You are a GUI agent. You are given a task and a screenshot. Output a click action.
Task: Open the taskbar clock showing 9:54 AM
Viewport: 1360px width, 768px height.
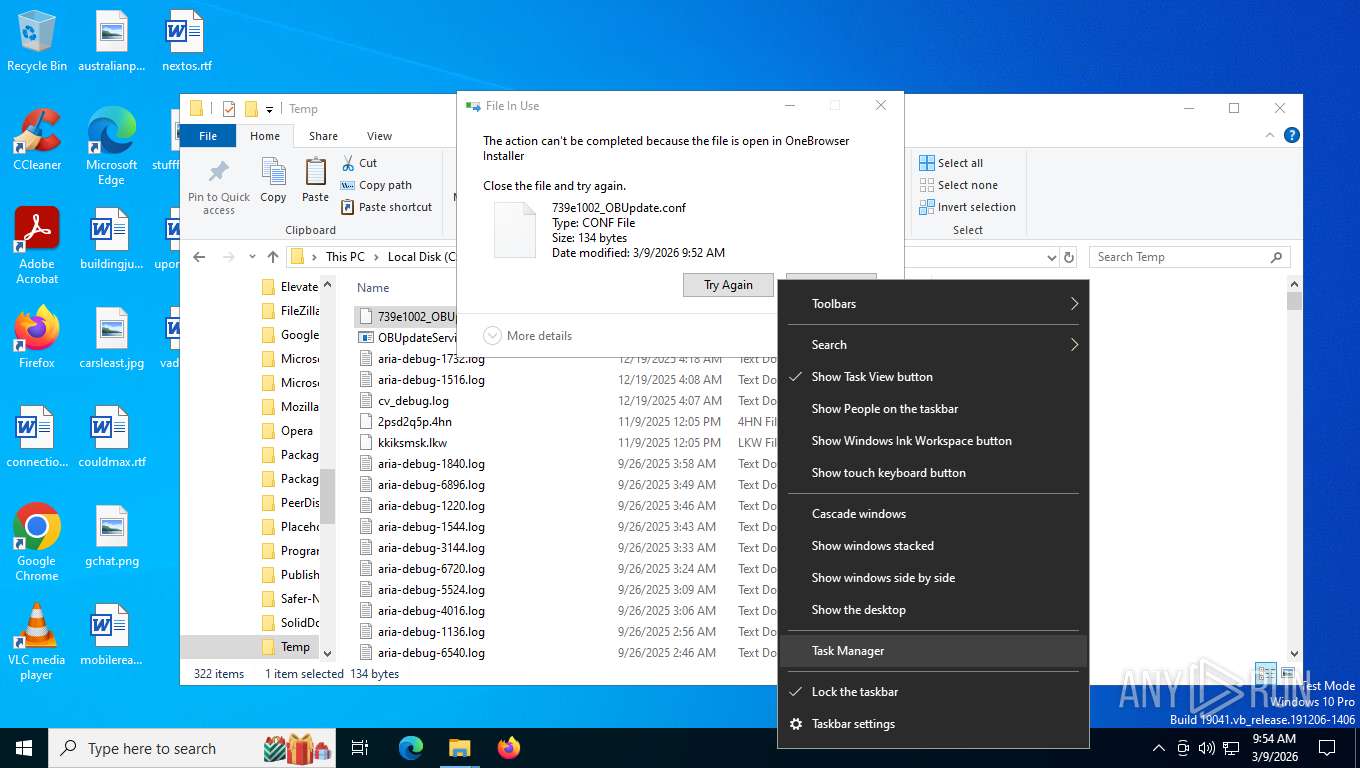coord(1274,748)
